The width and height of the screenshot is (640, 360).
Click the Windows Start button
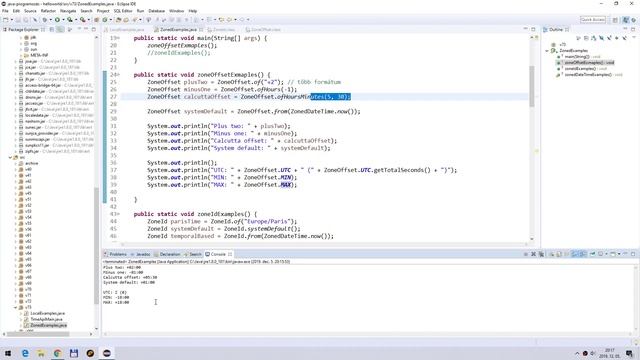click(x=8, y=353)
